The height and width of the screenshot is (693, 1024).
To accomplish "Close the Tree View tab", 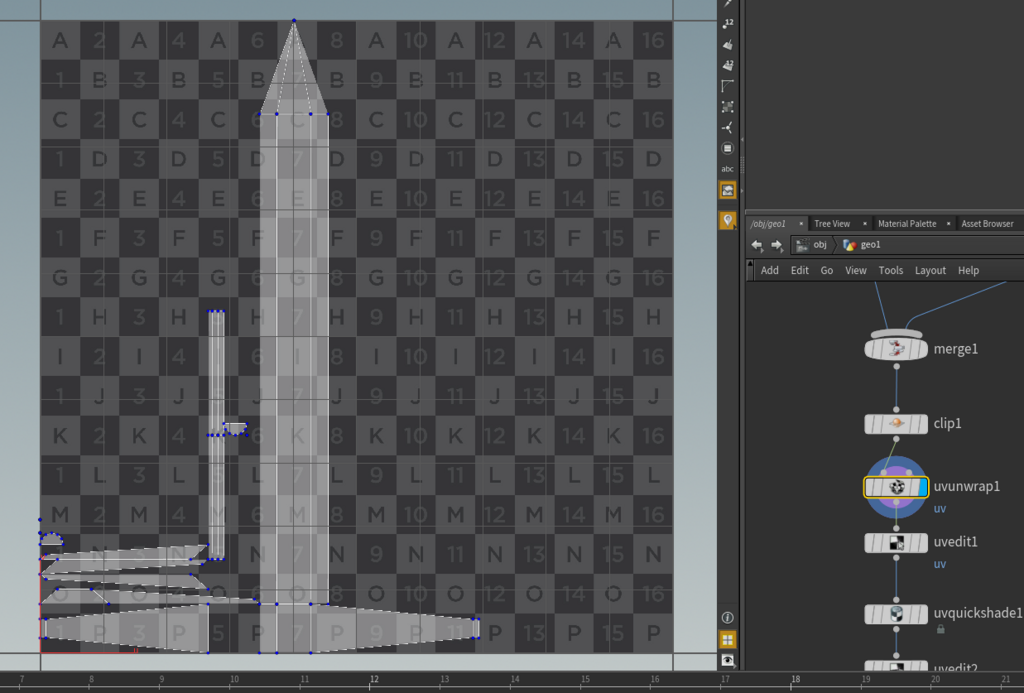I will point(865,223).
